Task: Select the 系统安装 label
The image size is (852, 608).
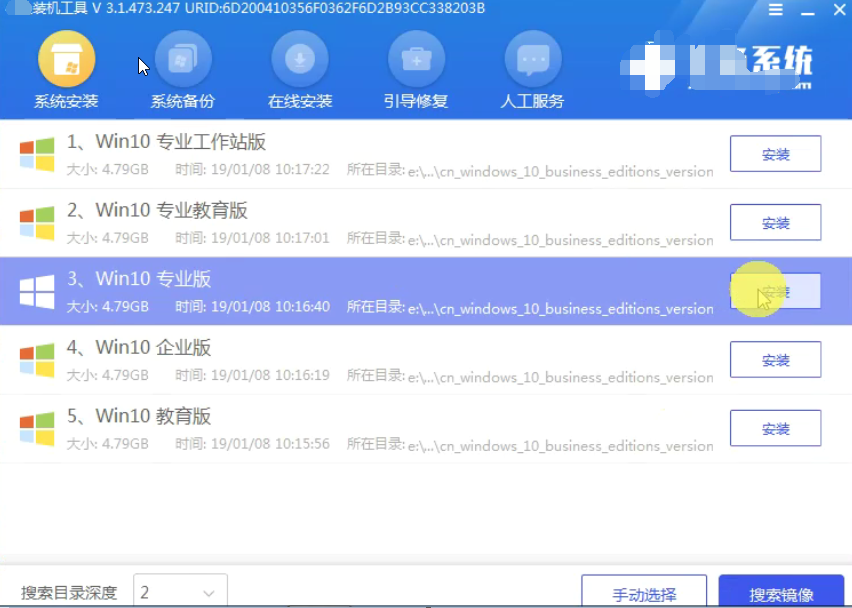Action: pyautogui.click(x=66, y=101)
